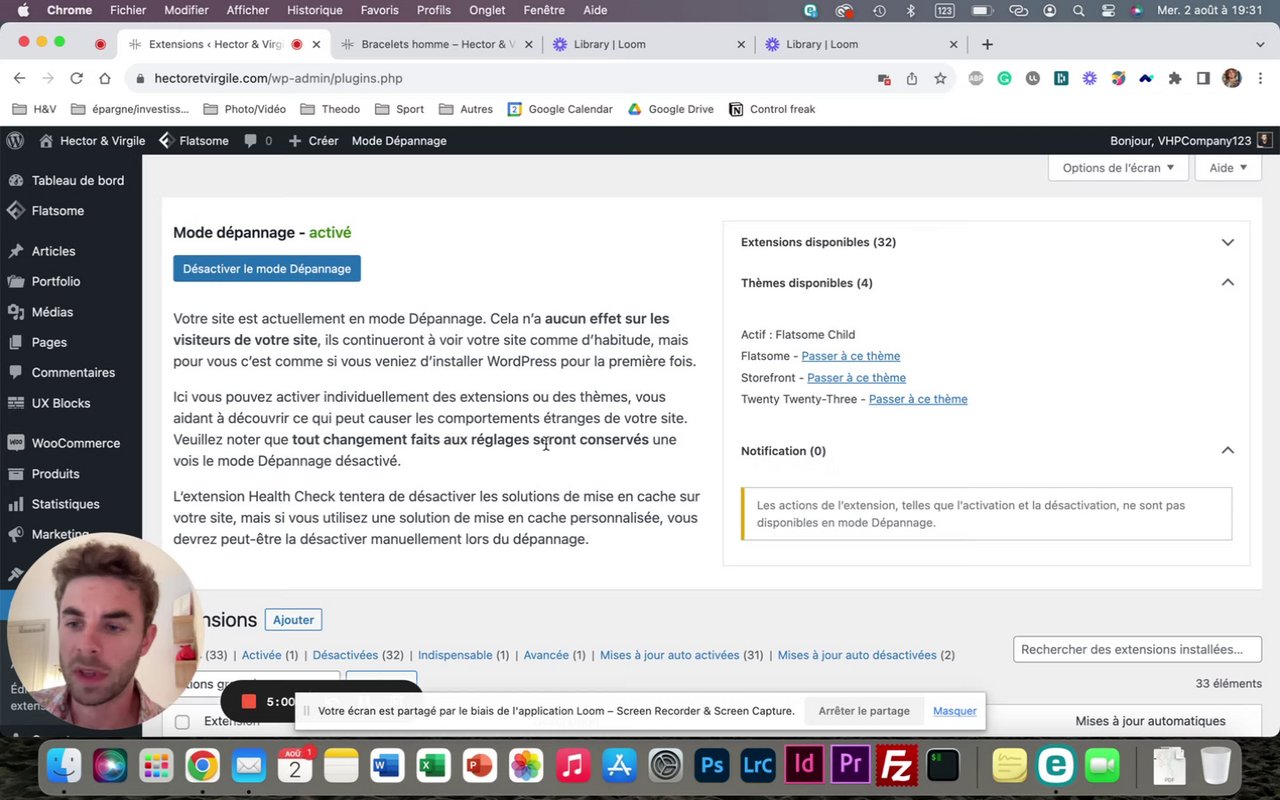Click Désactiver le mode Dépannage button
This screenshot has height=800, width=1280.
coord(267,269)
